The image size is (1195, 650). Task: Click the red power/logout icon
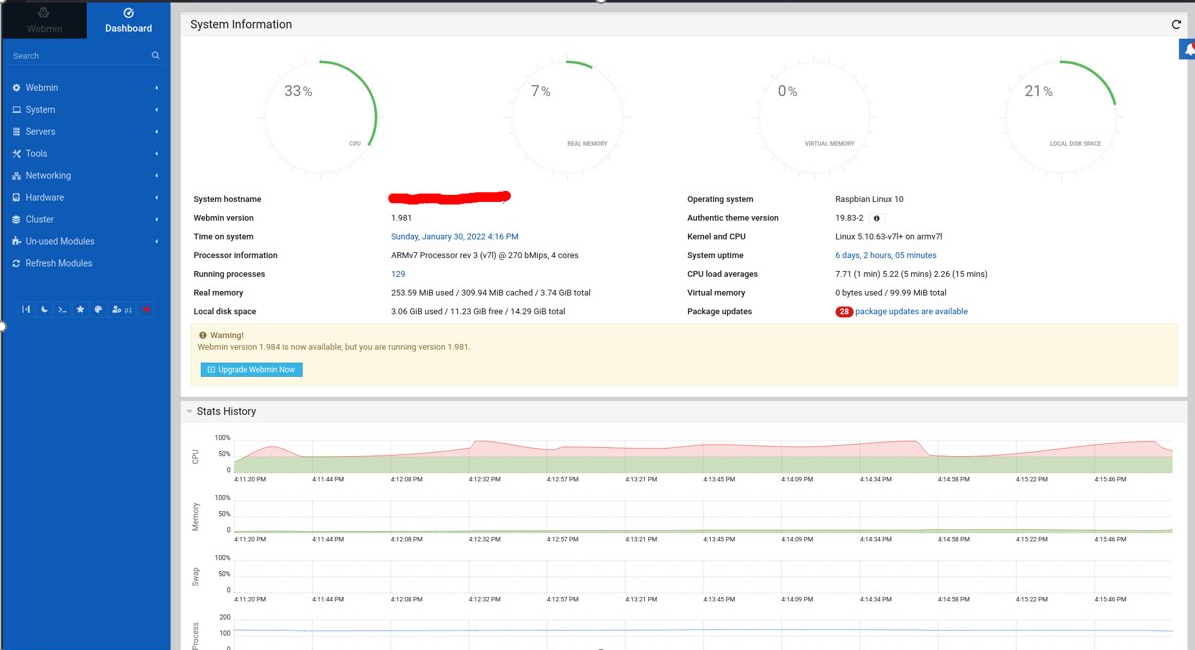pos(146,310)
